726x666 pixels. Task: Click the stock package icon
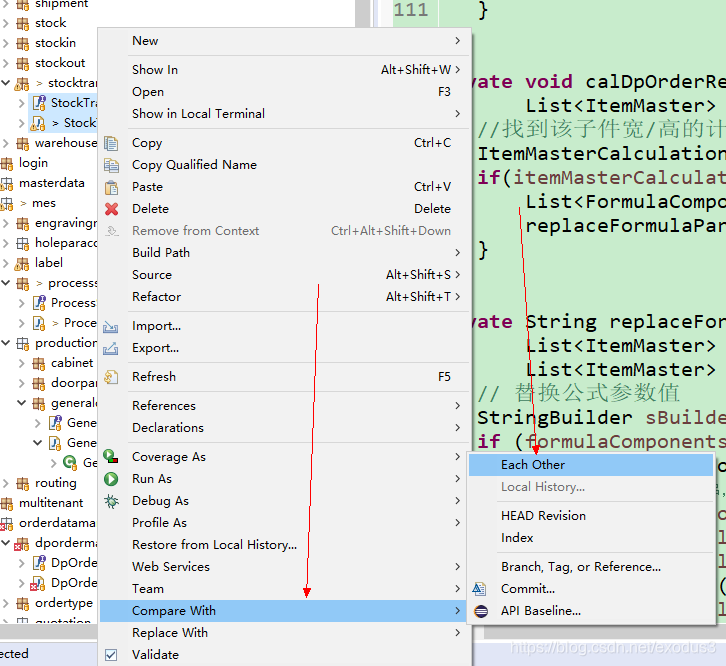[22, 23]
